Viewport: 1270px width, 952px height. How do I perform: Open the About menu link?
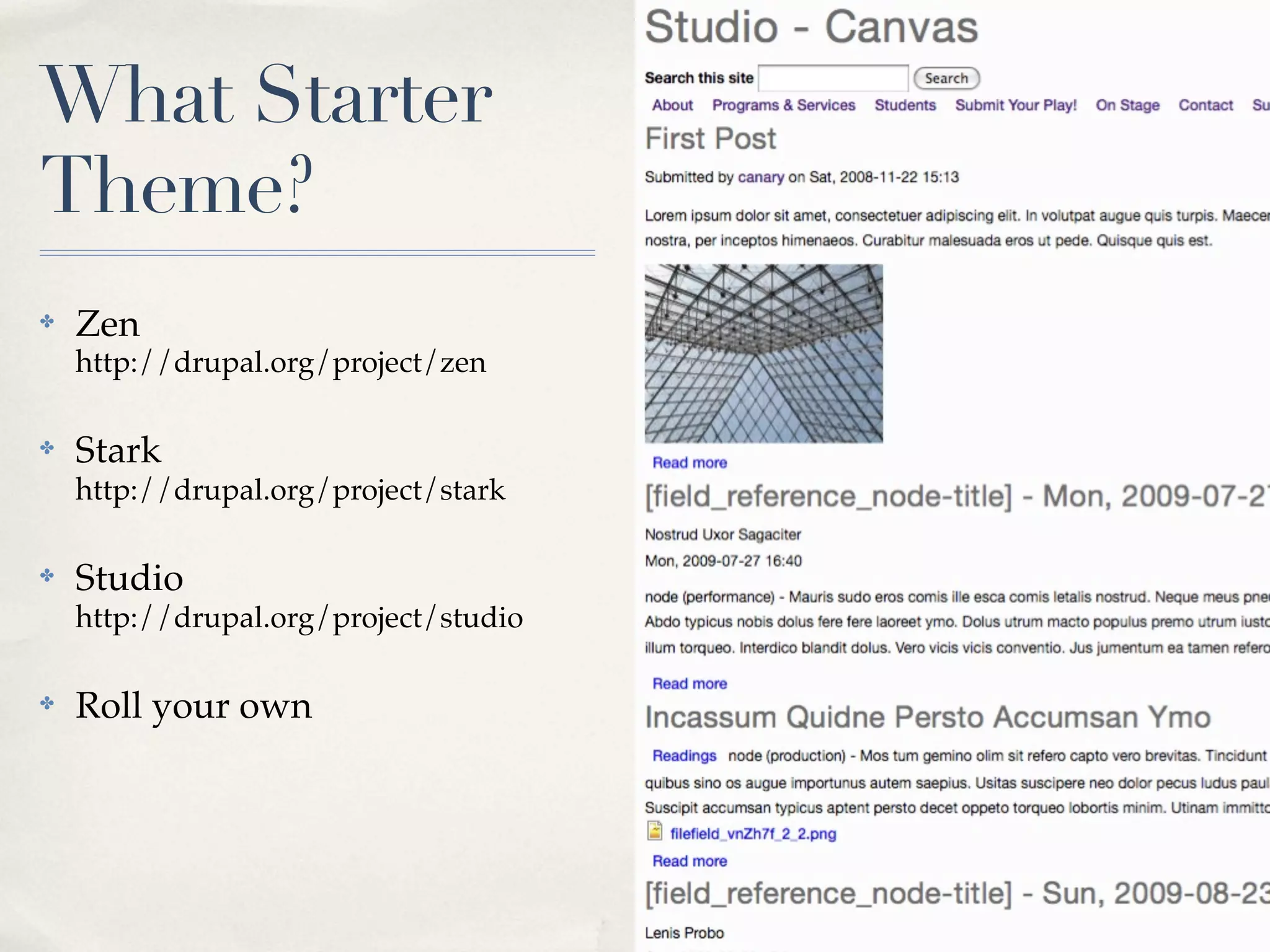click(x=672, y=105)
